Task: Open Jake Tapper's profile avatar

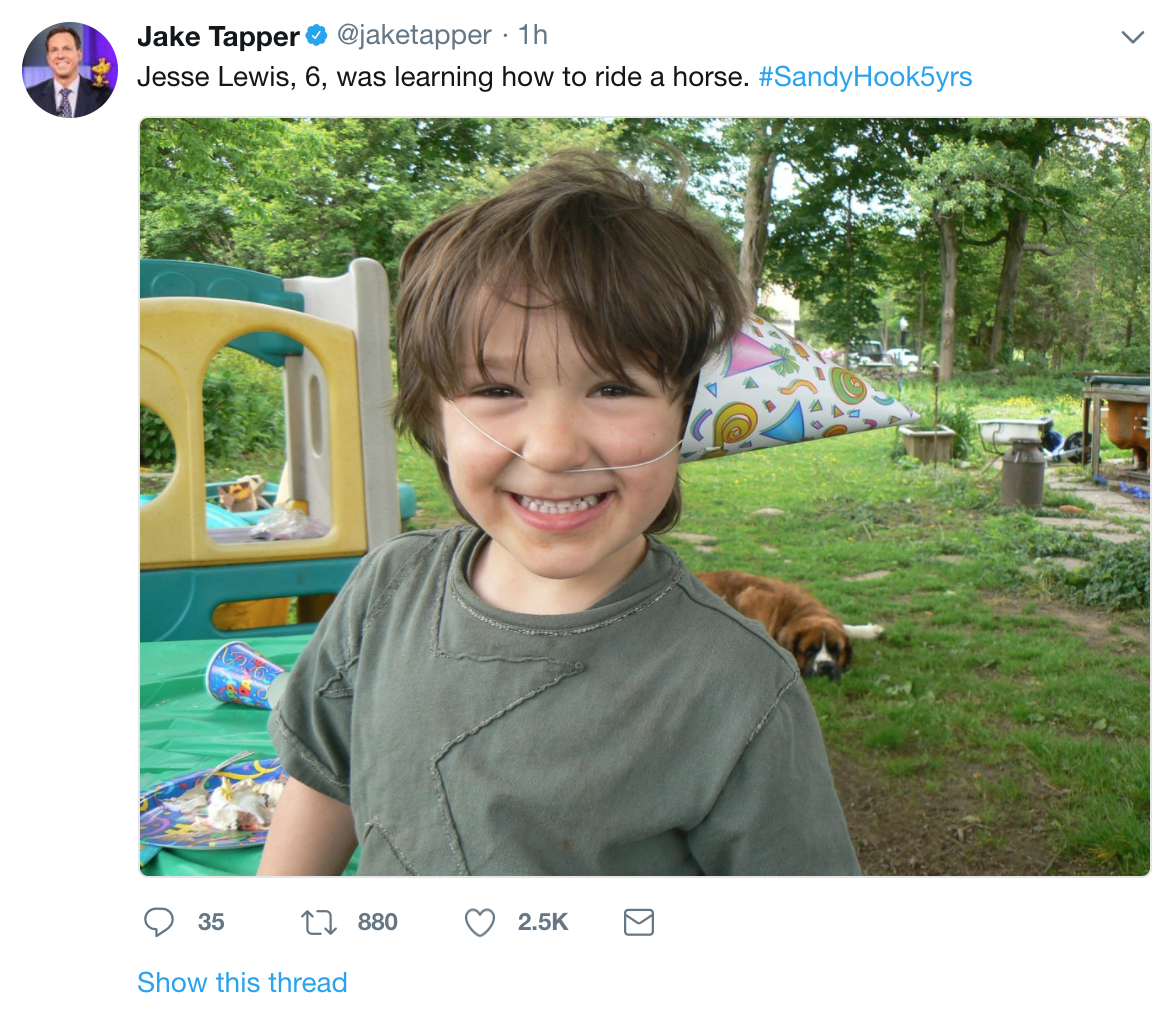Action: pos(70,70)
